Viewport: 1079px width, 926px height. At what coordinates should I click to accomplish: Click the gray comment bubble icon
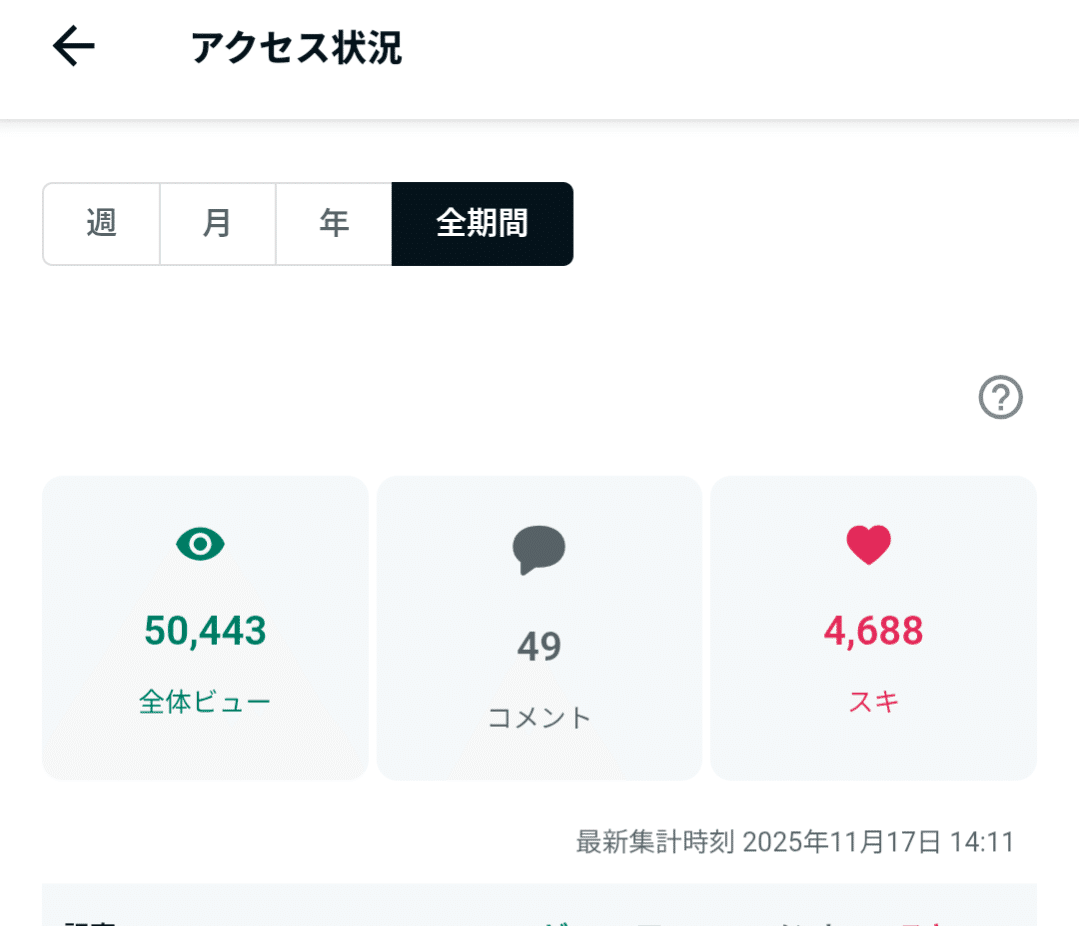pos(539,550)
